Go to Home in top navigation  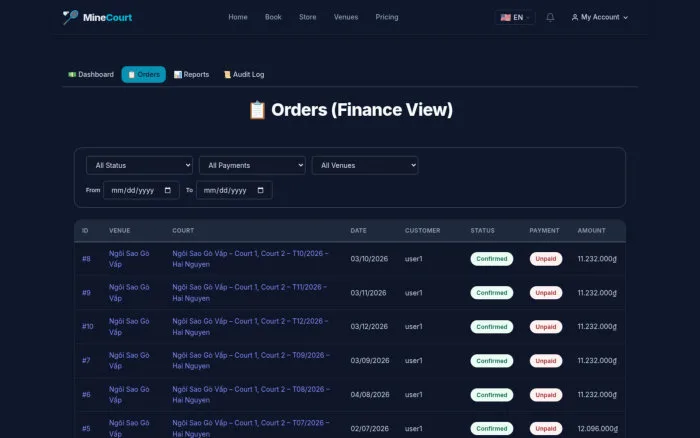point(238,17)
